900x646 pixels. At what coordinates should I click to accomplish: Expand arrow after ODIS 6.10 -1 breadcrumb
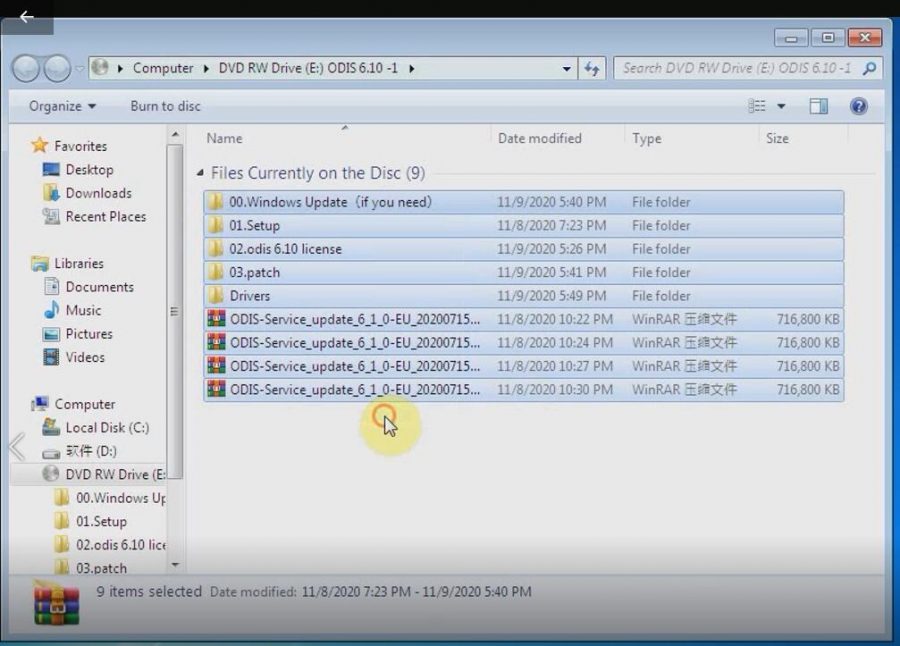coord(412,69)
